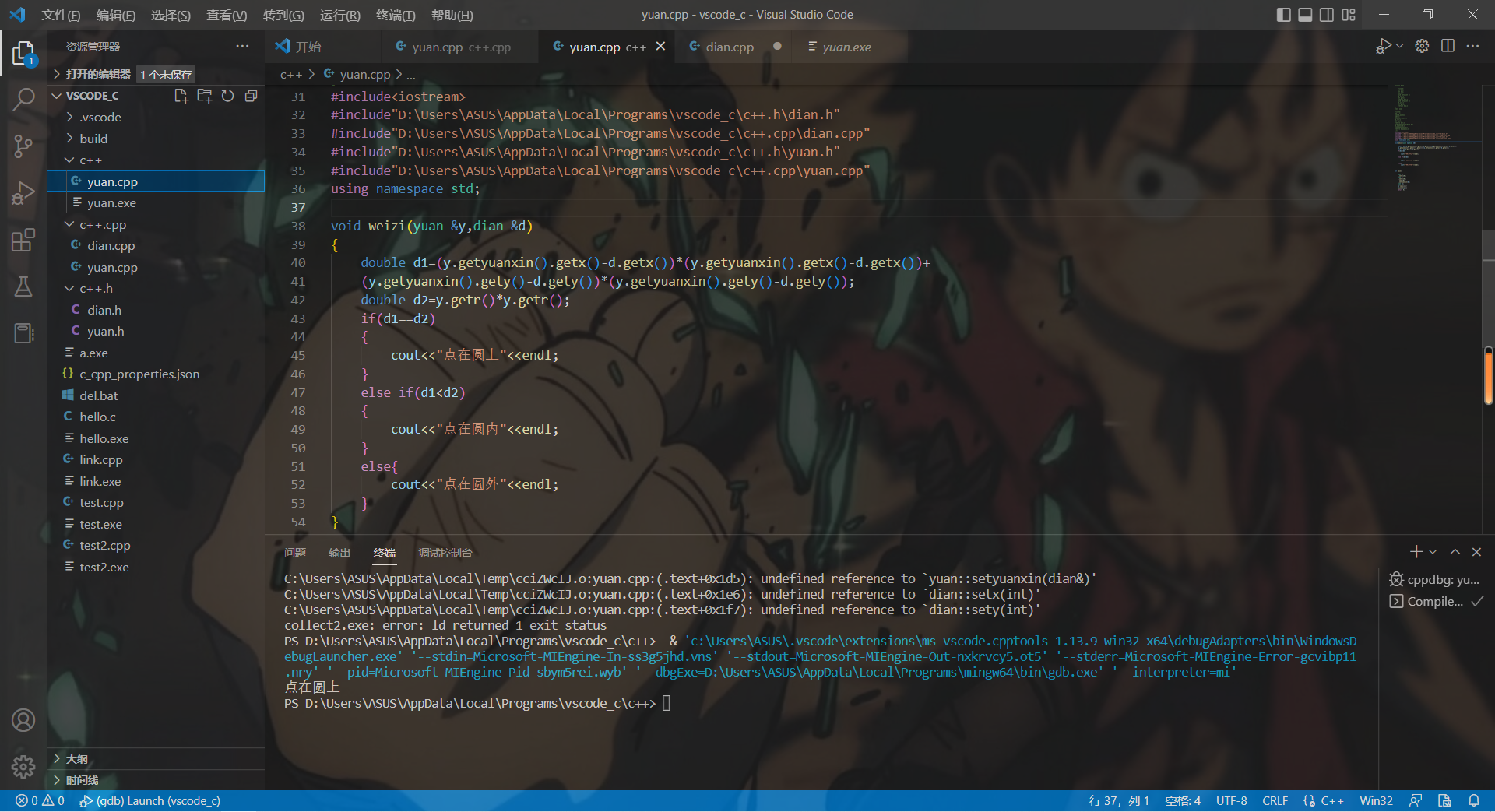
Task: Expand the Outline (大纲) section
Action: [76, 759]
